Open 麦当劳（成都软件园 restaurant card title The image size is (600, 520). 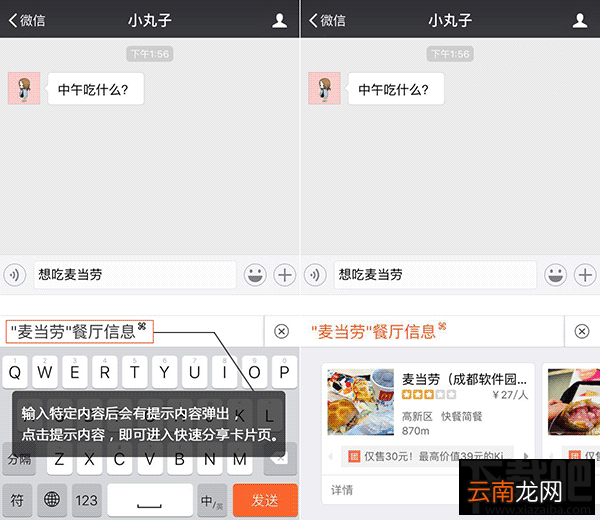[x=464, y=379]
